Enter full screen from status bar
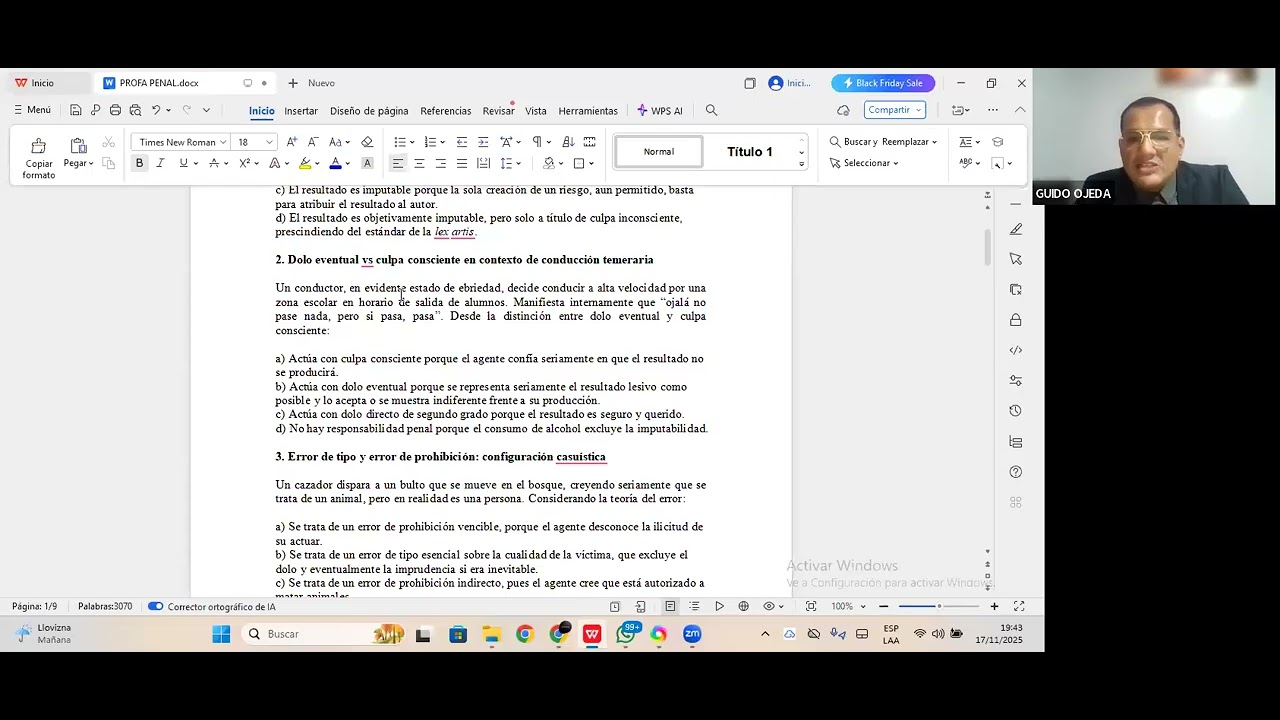Image resolution: width=1280 pixels, height=720 pixels. pos(1019,606)
